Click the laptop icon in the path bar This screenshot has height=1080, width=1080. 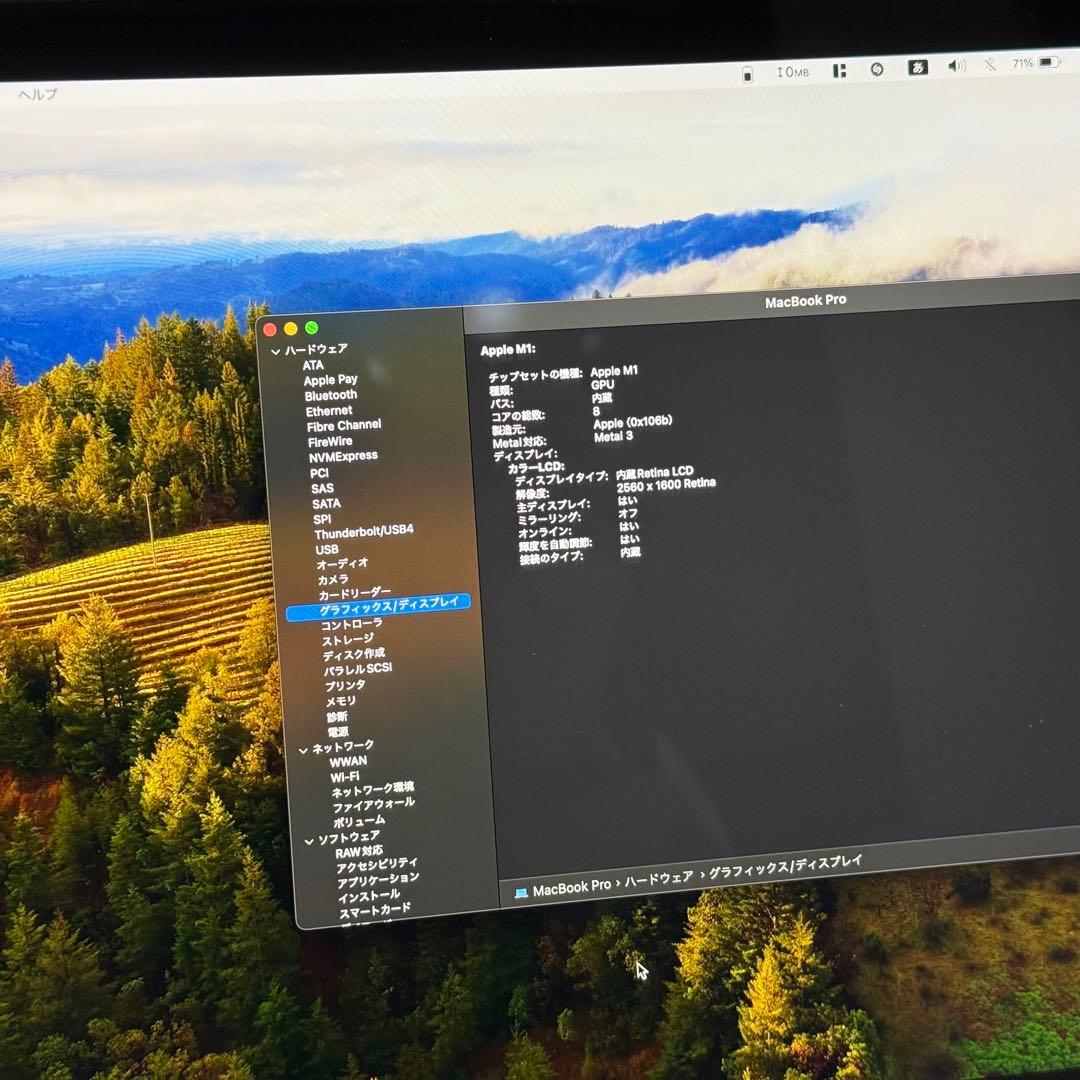point(521,893)
